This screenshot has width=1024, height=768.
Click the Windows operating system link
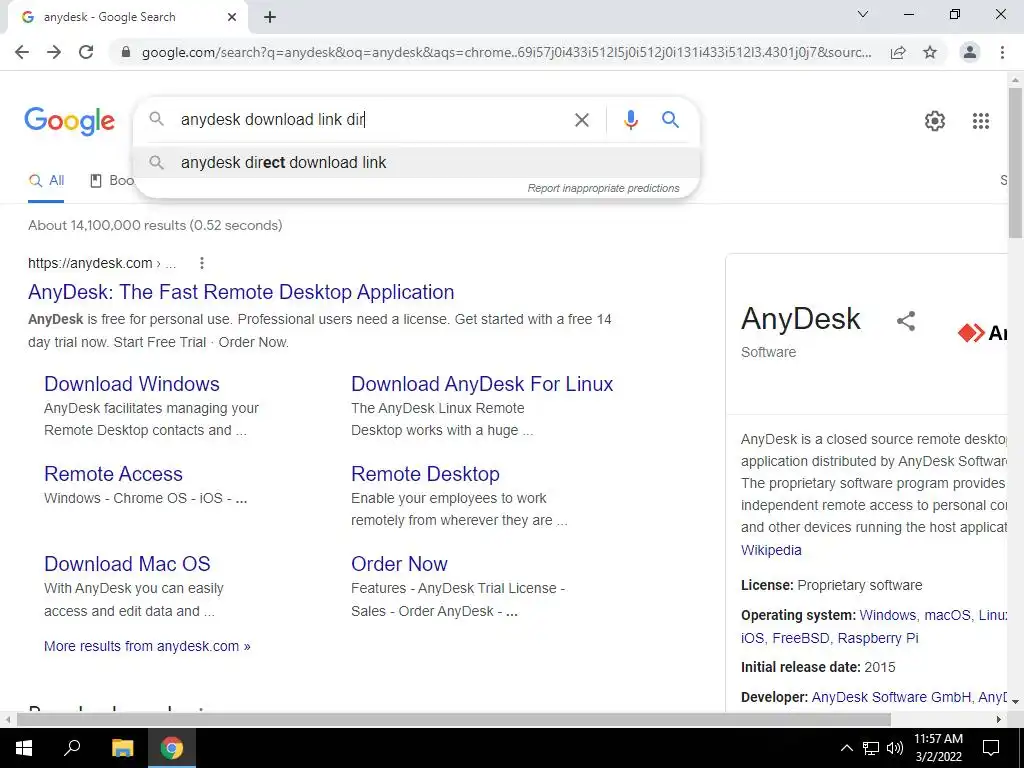click(x=888, y=615)
